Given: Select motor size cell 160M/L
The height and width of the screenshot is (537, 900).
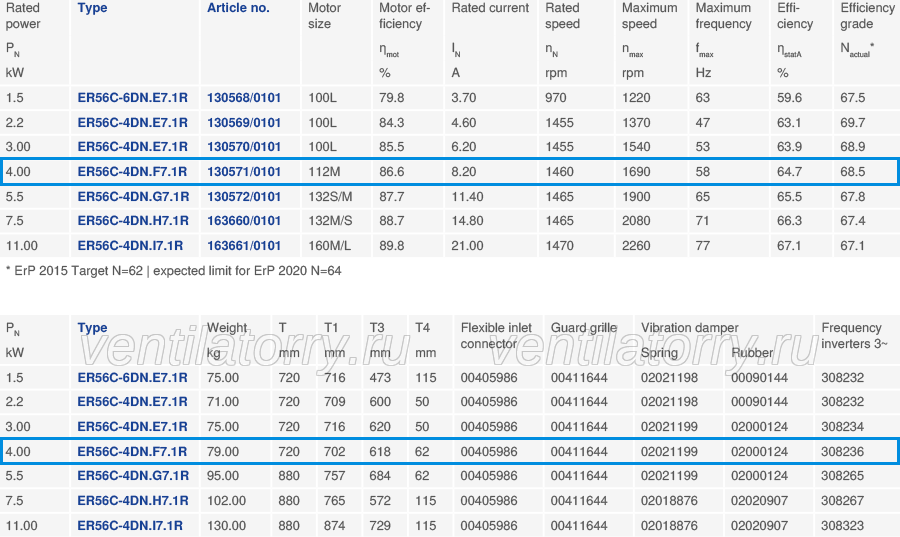Looking at the screenshot, I should click(x=329, y=246).
